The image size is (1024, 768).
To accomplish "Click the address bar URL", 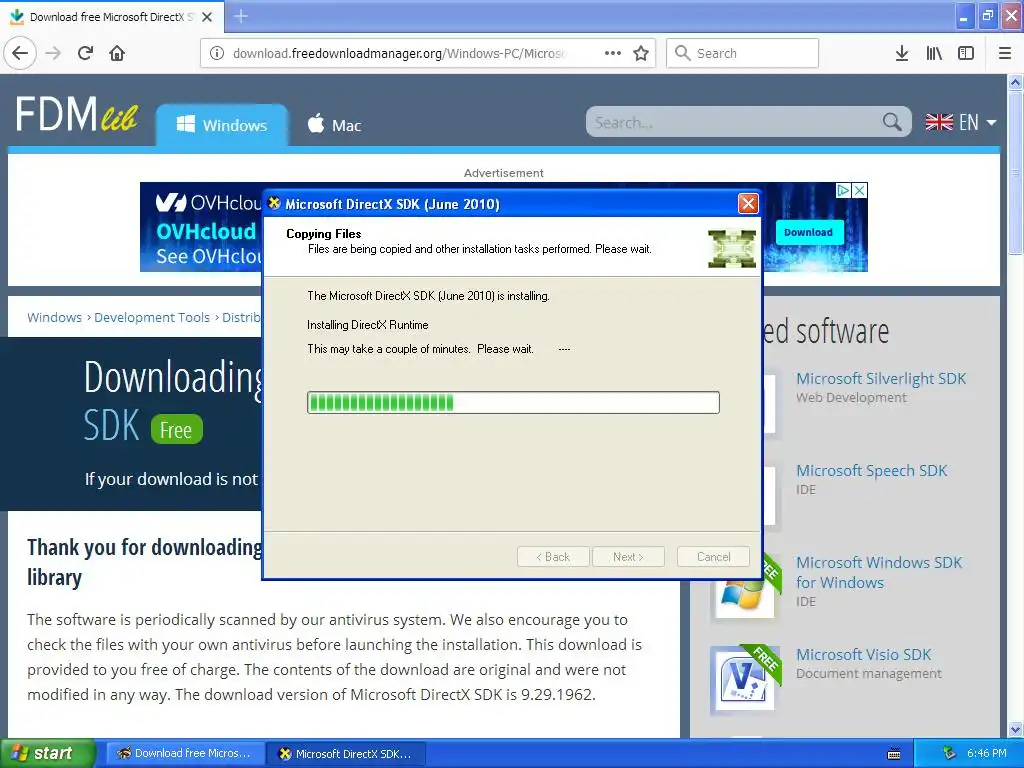I will tap(400, 53).
